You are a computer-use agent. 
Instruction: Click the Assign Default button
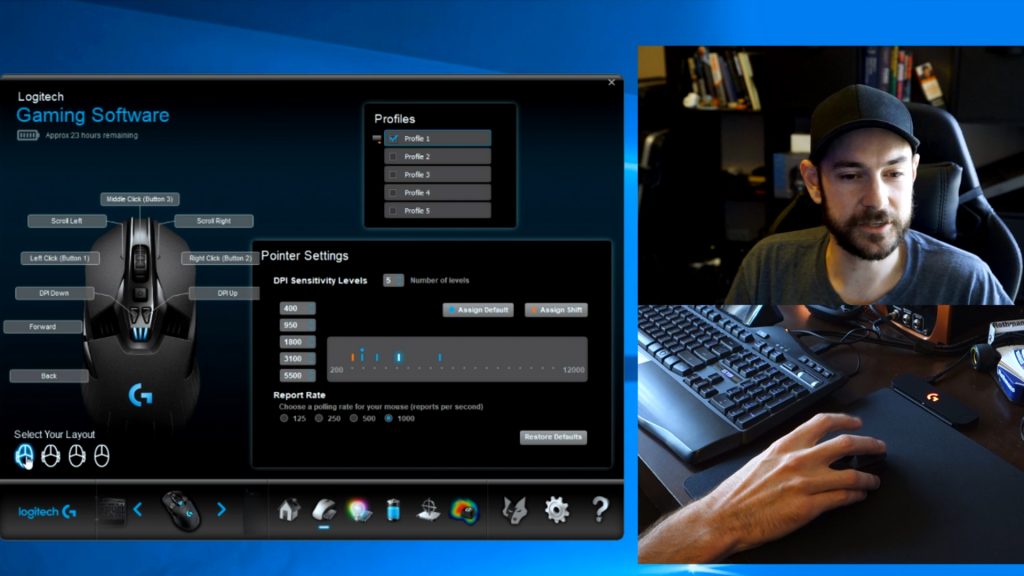[x=478, y=310]
